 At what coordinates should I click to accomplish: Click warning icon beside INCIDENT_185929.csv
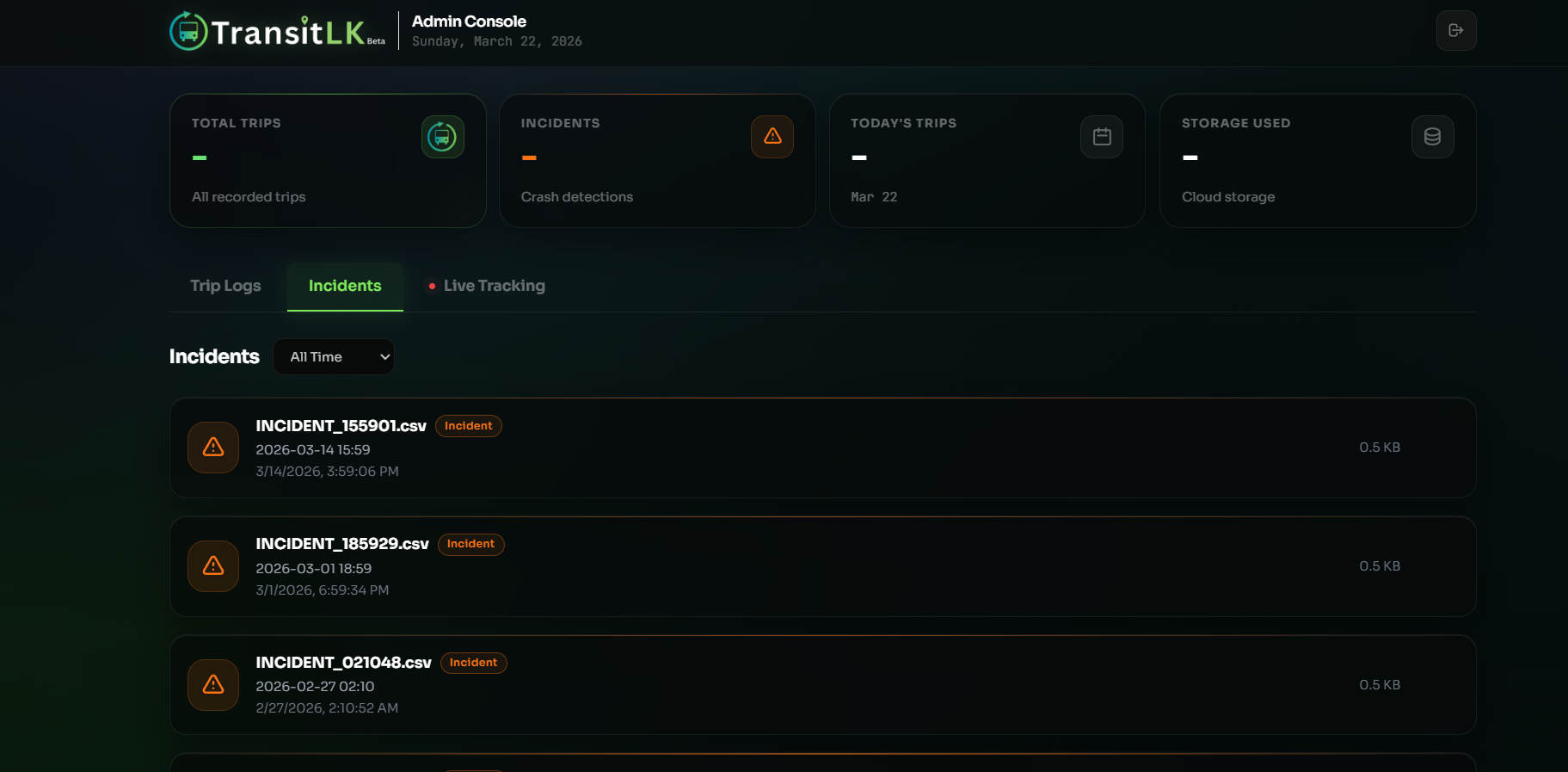coord(213,566)
